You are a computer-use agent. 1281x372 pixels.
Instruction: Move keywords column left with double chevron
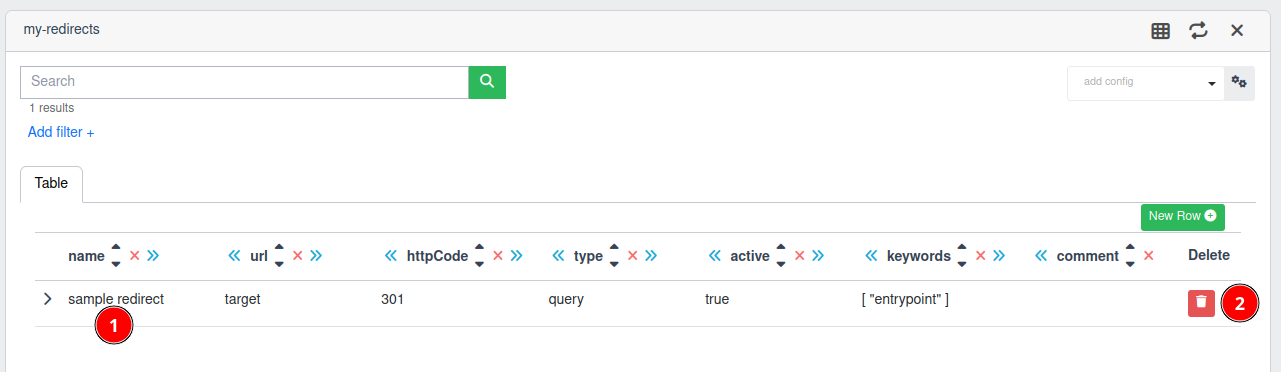click(871, 256)
